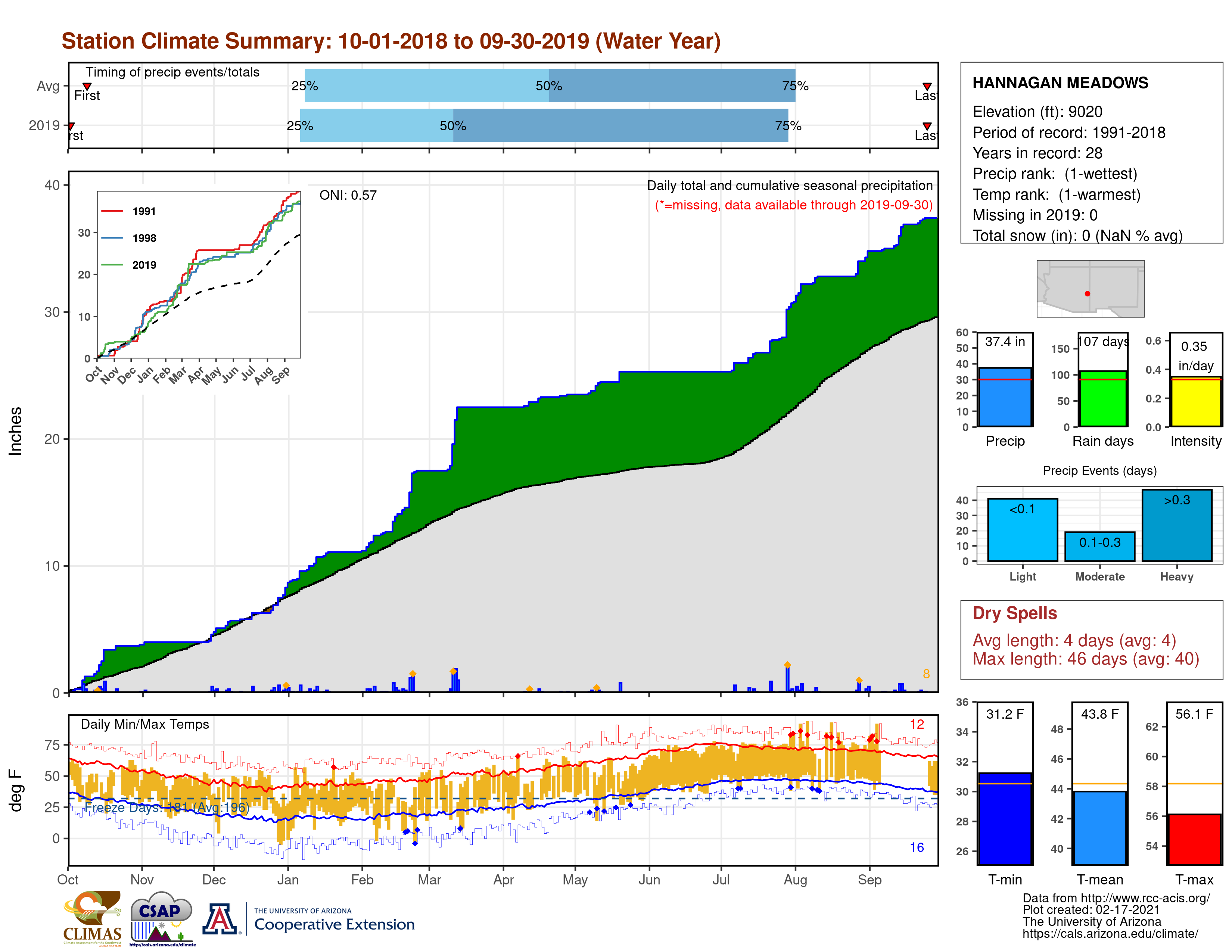1232x952 pixels.
Task: Click the Avg 50% timing label
Action: pos(548,86)
